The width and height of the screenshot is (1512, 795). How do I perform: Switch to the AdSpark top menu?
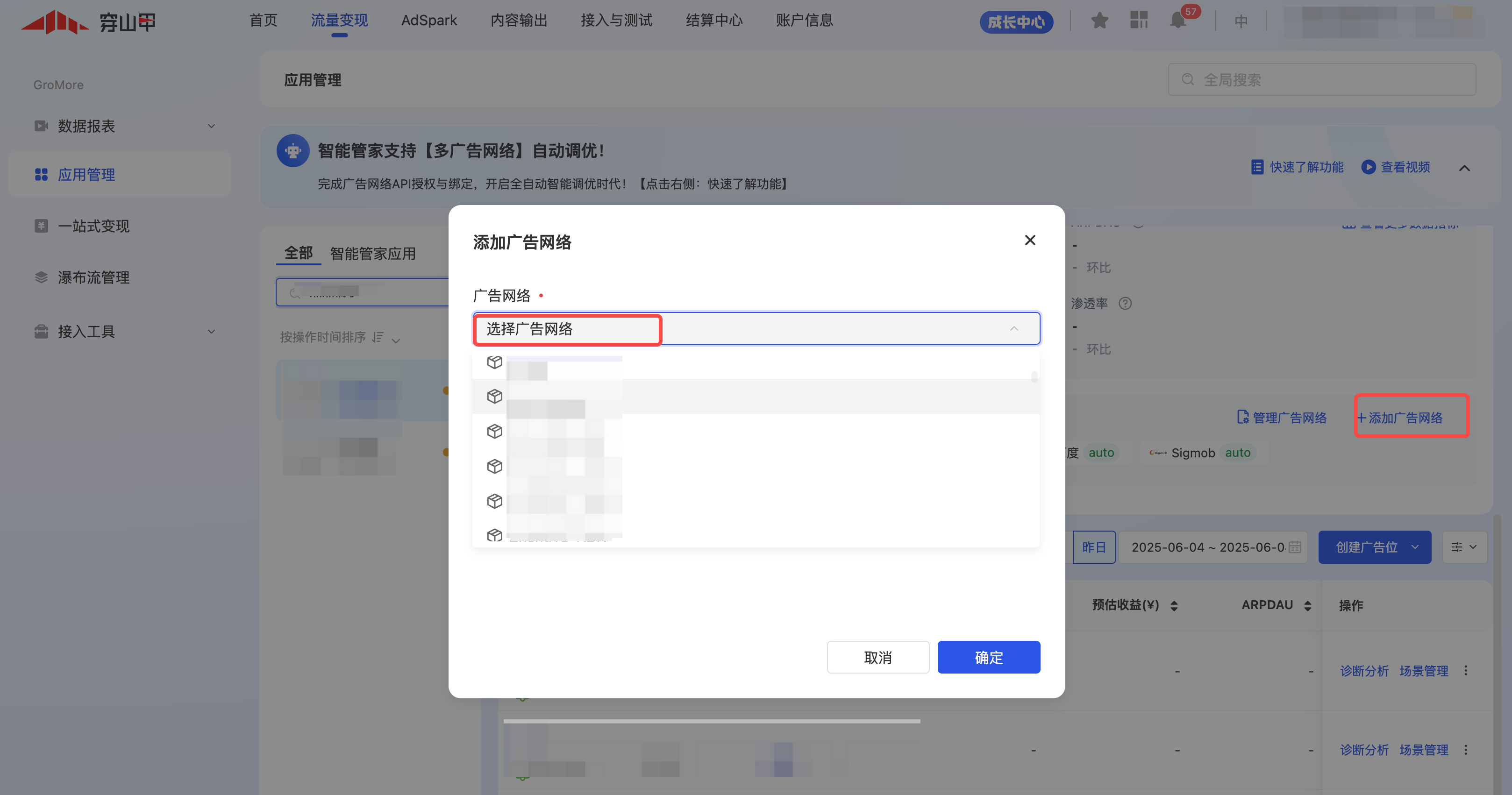pos(428,21)
